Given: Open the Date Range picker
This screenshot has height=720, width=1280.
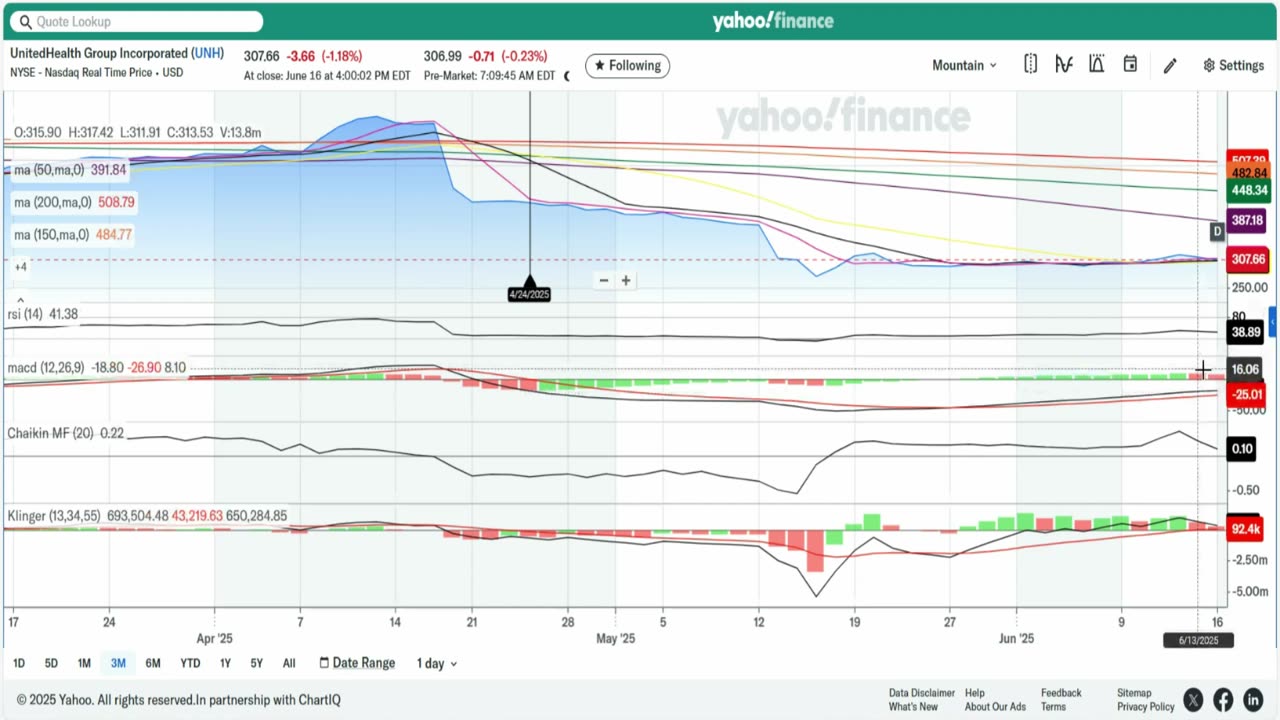Looking at the screenshot, I should pyautogui.click(x=357, y=663).
